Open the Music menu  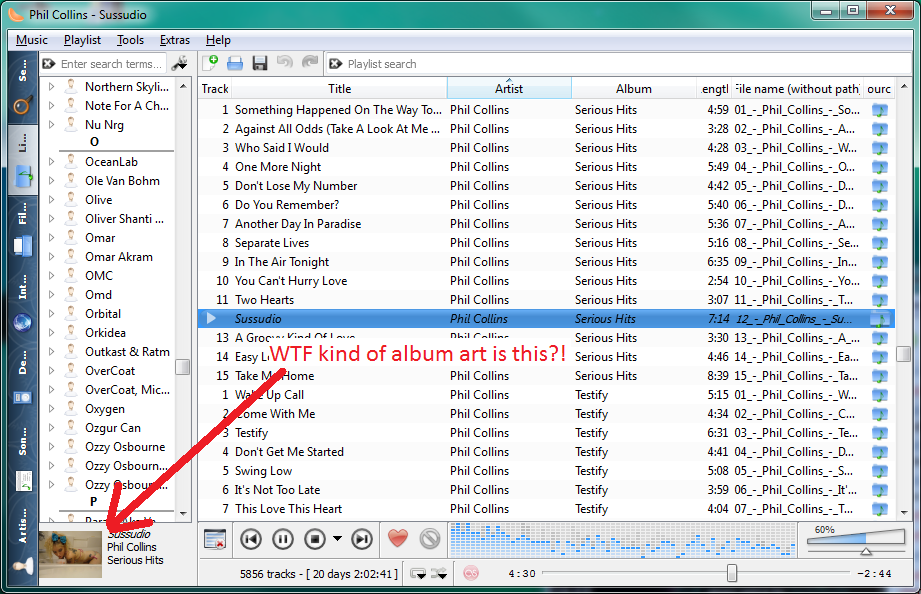click(x=32, y=40)
